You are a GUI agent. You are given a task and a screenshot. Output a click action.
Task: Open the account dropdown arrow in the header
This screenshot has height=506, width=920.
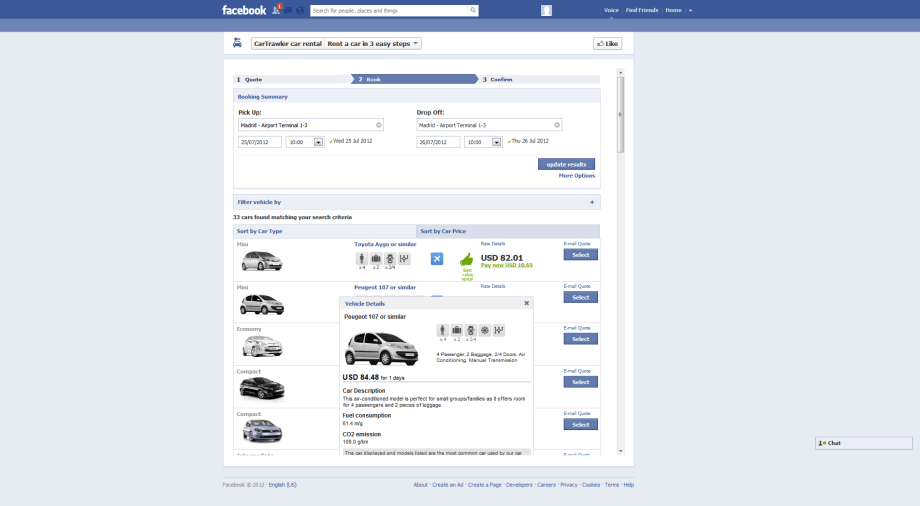[691, 11]
